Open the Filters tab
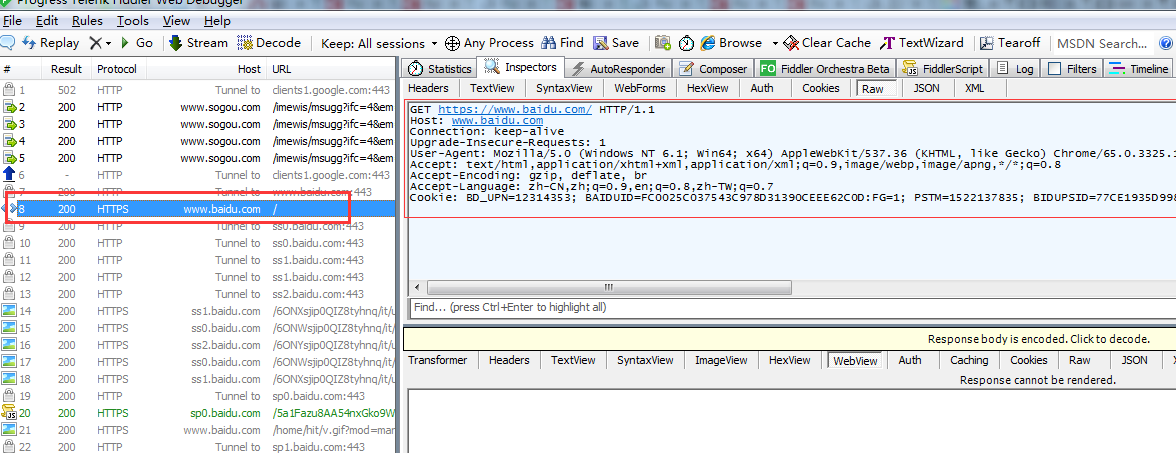The image size is (1176, 453). click(1072, 68)
